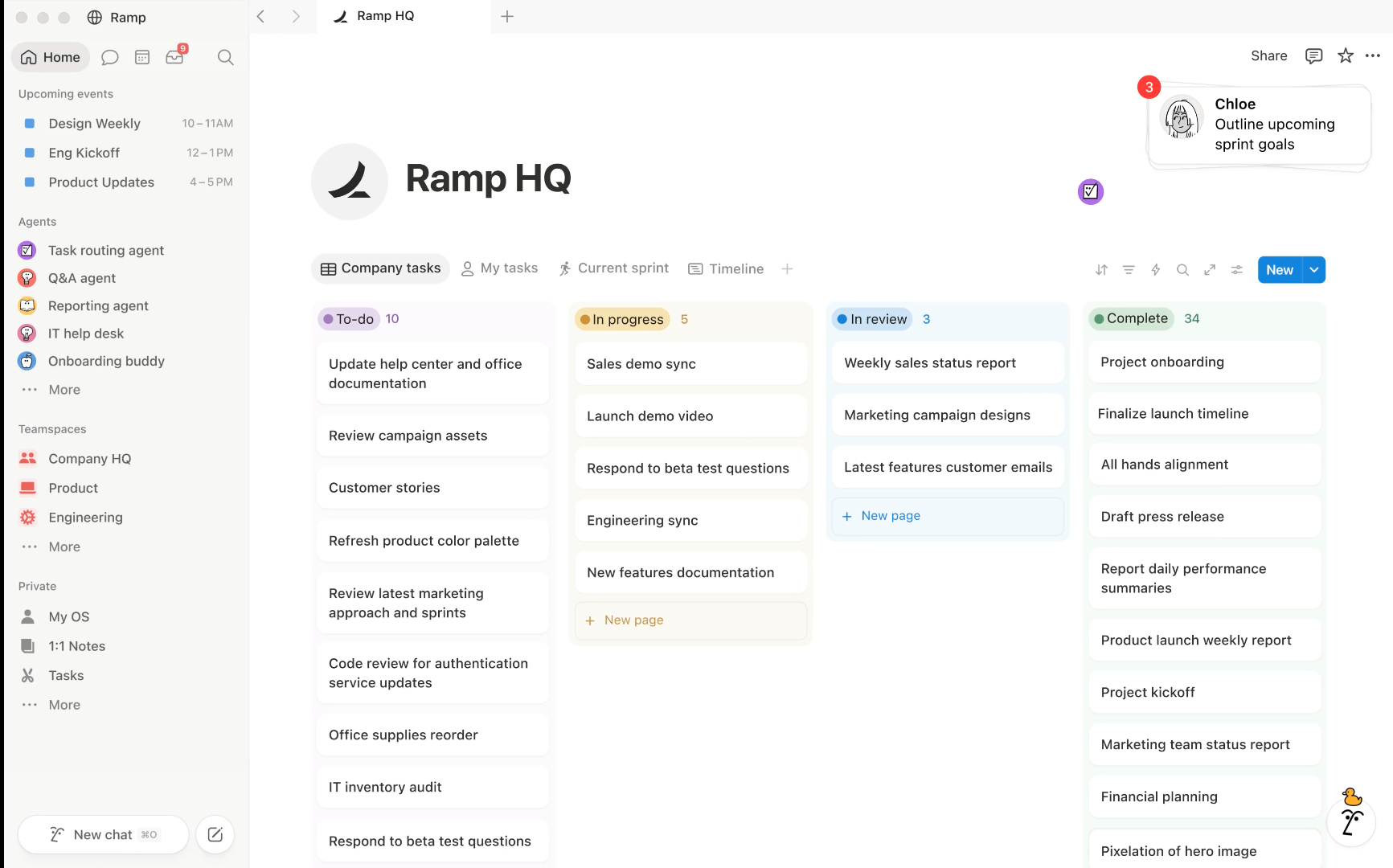Open the In review group header
Screen dimensions: 1393x868
872,319
